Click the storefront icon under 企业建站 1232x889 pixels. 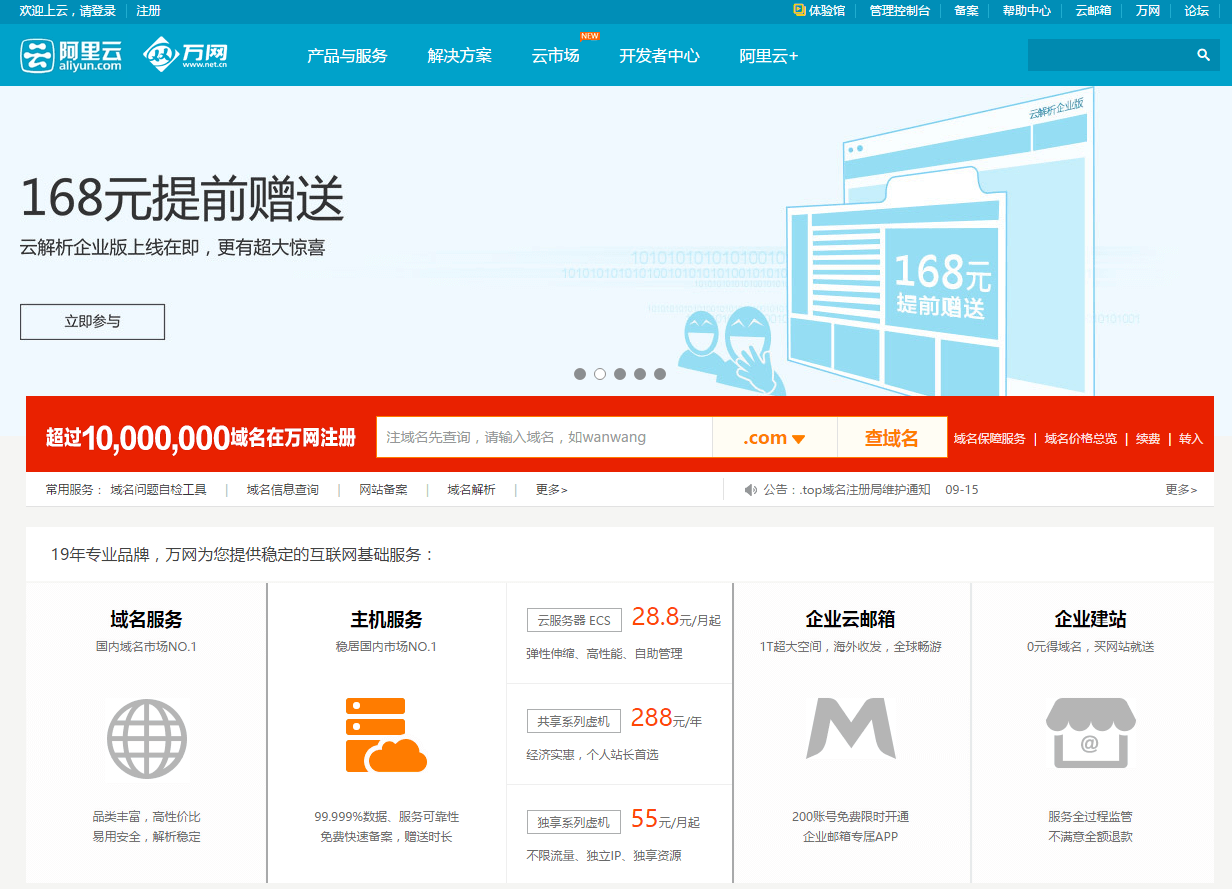pos(1090,733)
